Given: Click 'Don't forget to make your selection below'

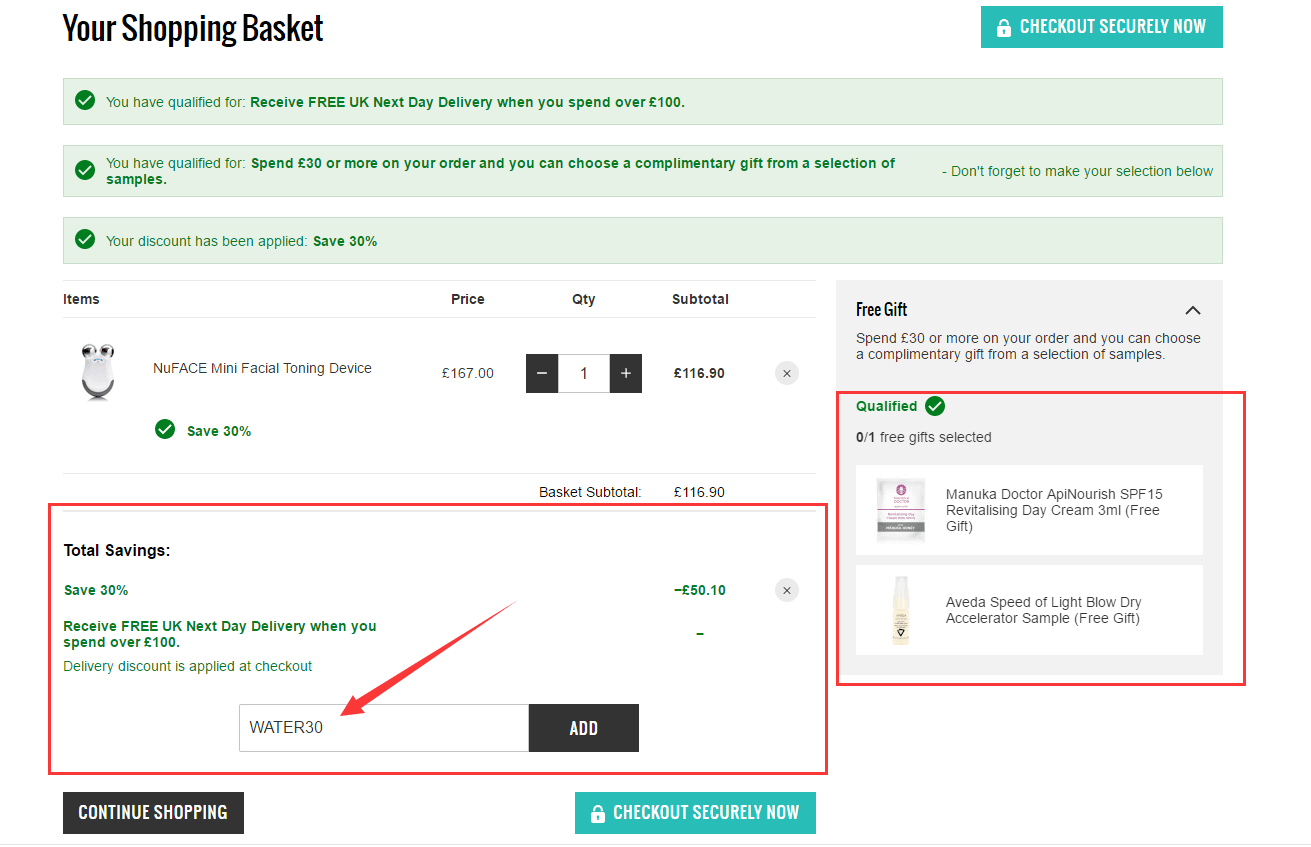Looking at the screenshot, I should click(x=1077, y=171).
